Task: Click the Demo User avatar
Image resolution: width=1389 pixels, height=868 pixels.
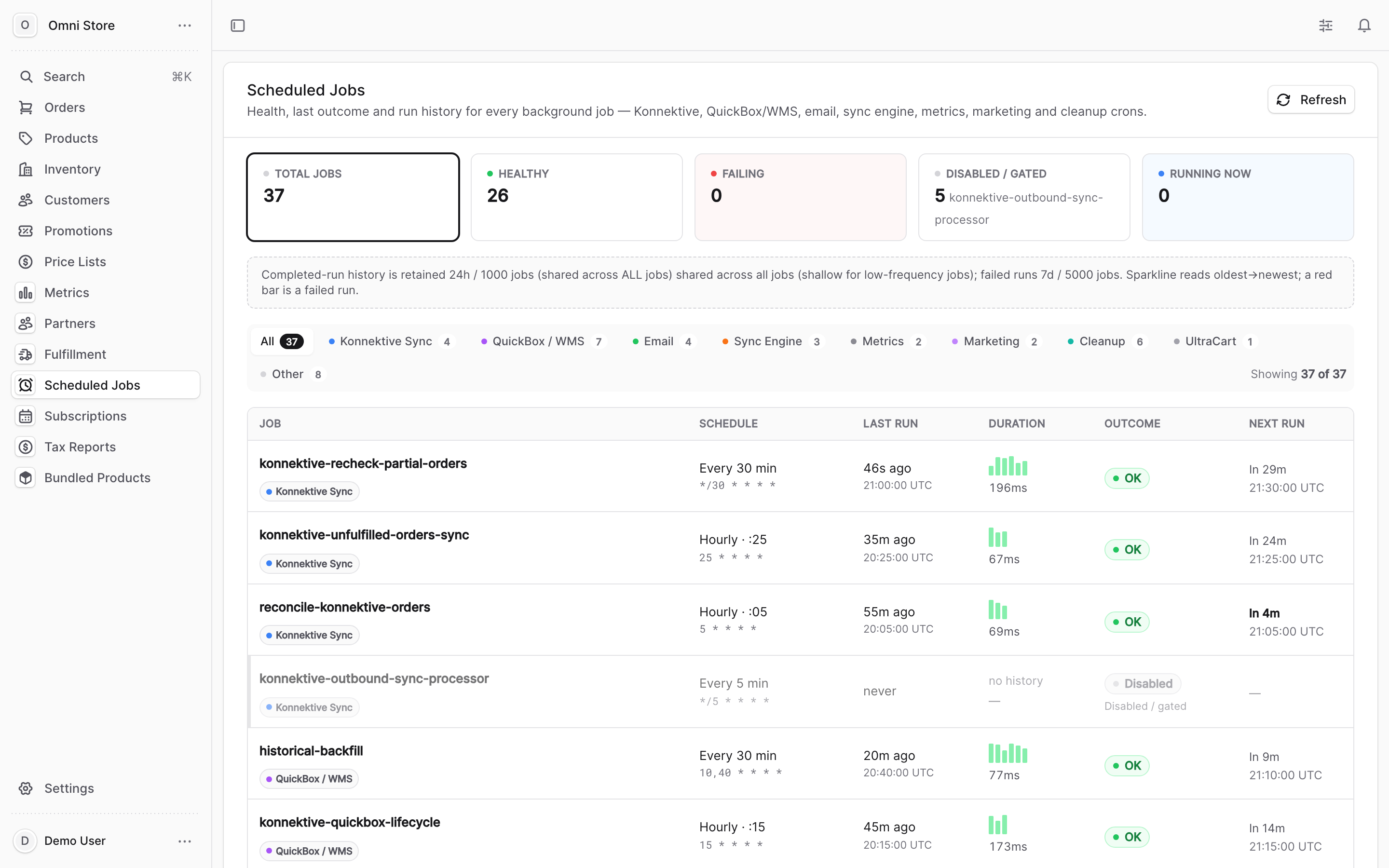Action: point(25,841)
